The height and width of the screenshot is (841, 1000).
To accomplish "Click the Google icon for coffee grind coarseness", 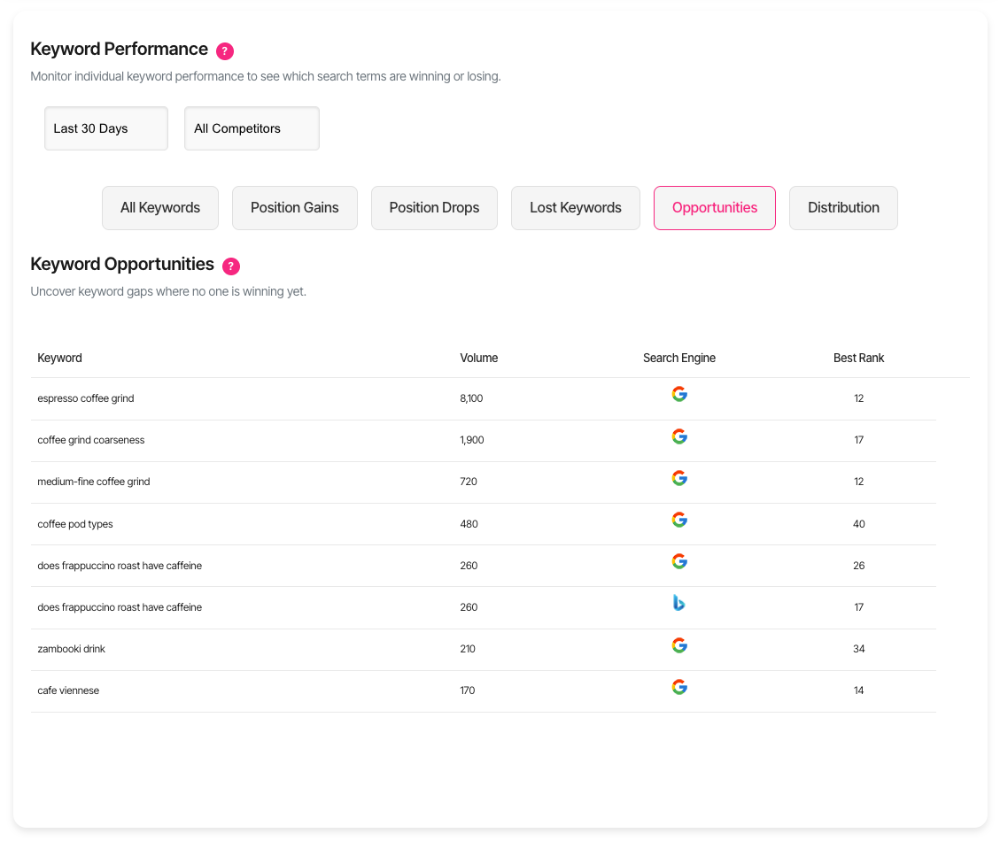I will 680,436.
